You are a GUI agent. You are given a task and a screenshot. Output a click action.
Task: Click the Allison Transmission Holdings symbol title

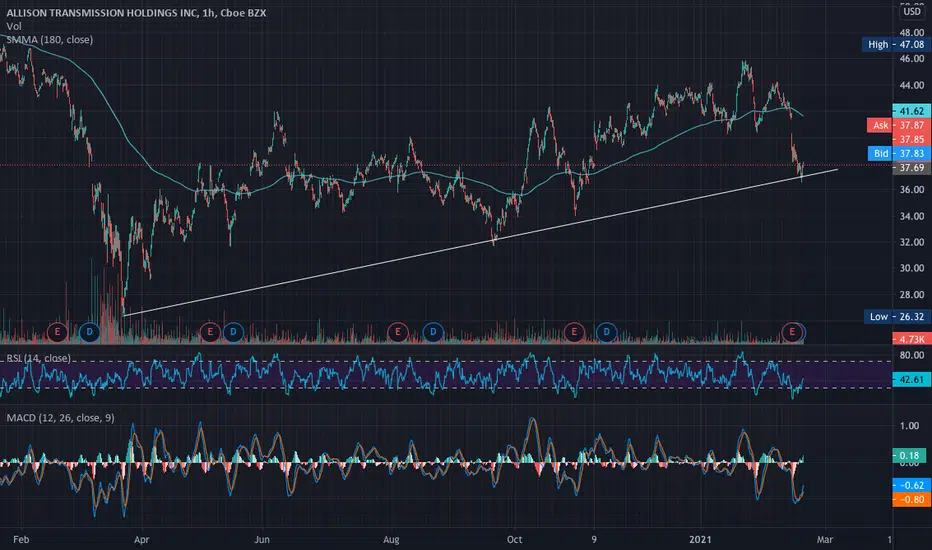point(136,12)
